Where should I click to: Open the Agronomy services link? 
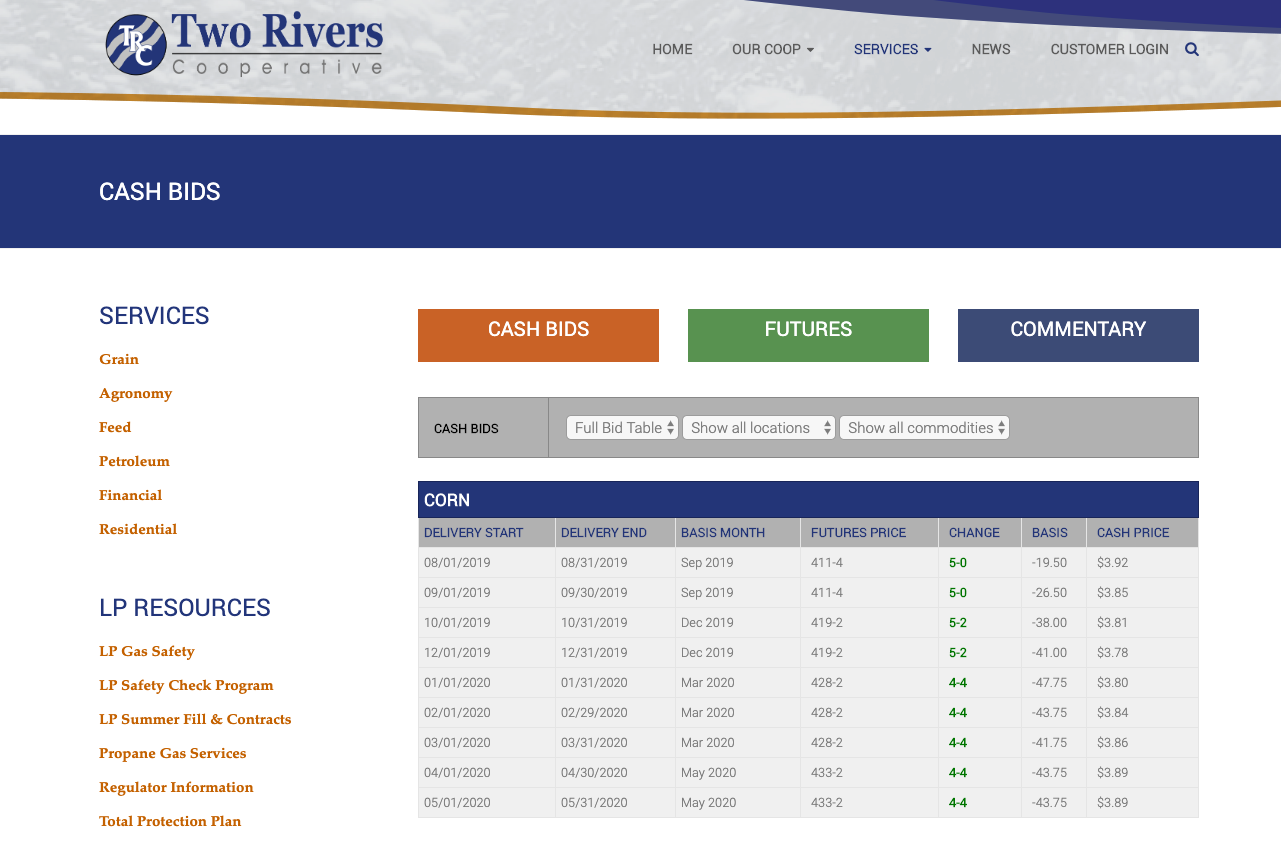pyautogui.click(x=135, y=393)
